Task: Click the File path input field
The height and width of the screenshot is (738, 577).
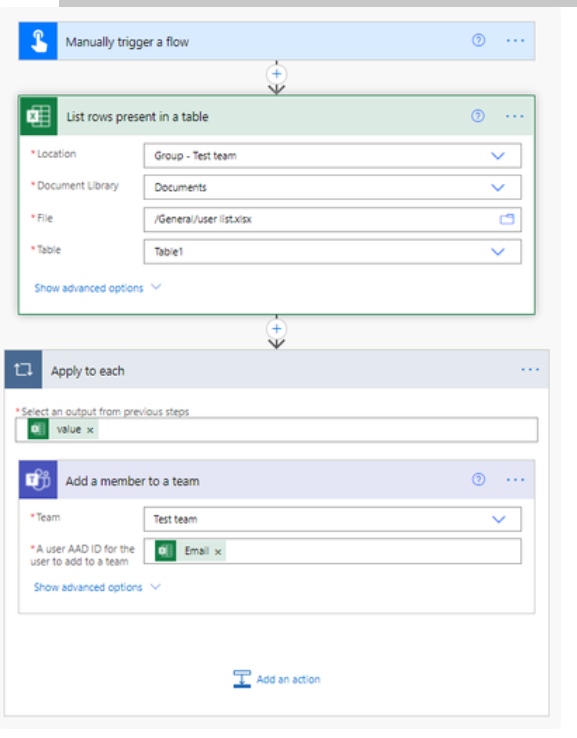Action: (x=332, y=219)
